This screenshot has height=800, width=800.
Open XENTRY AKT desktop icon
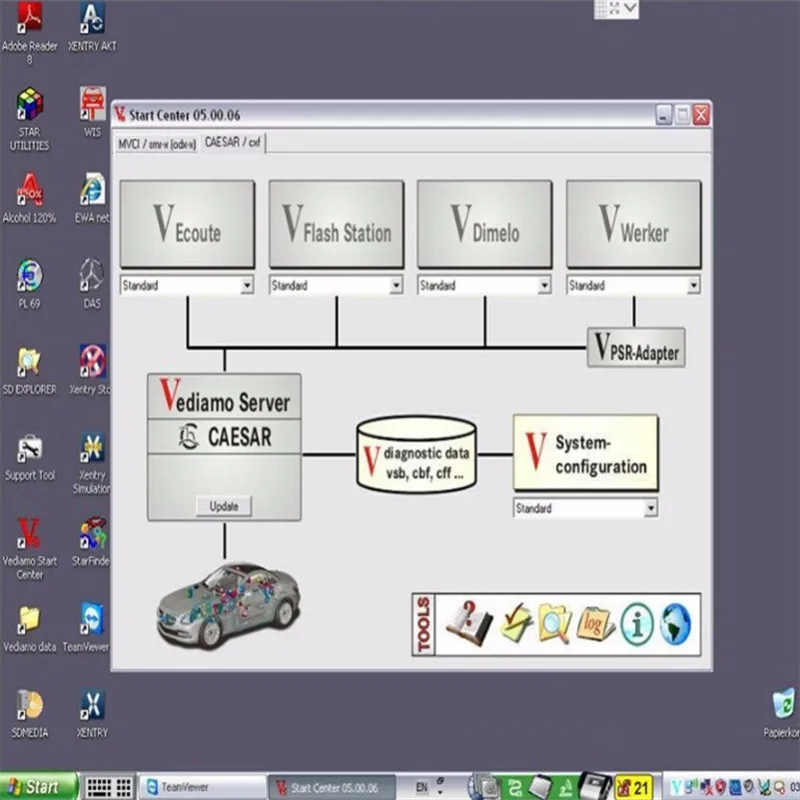click(92, 27)
